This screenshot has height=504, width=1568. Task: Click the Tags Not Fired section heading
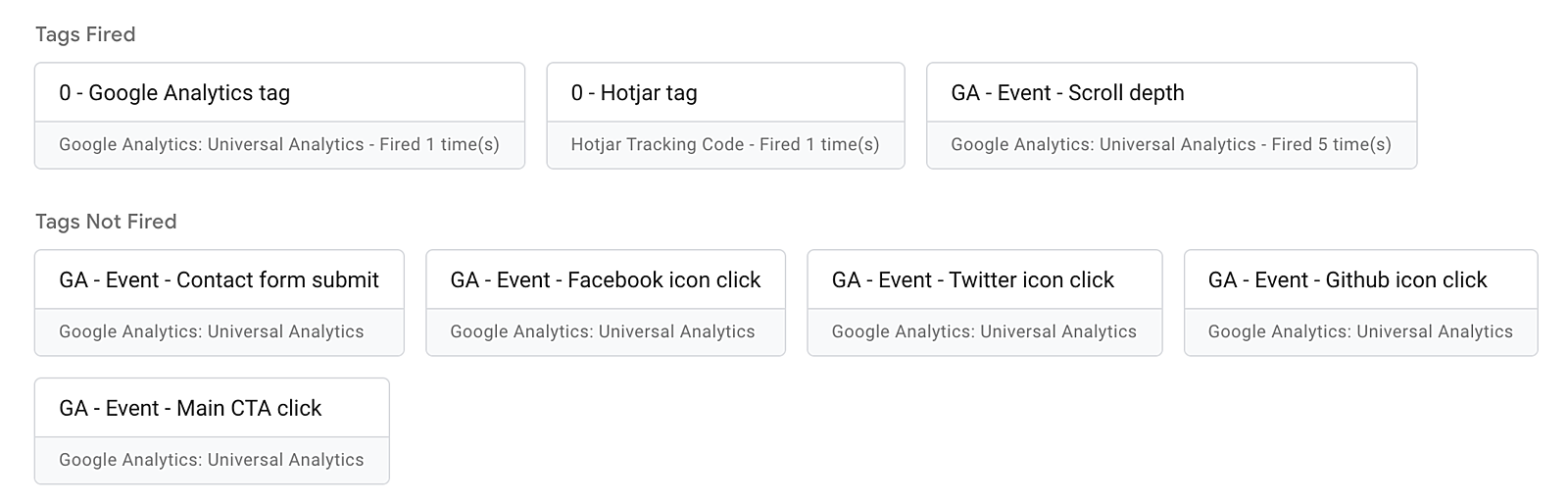click(106, 222)
